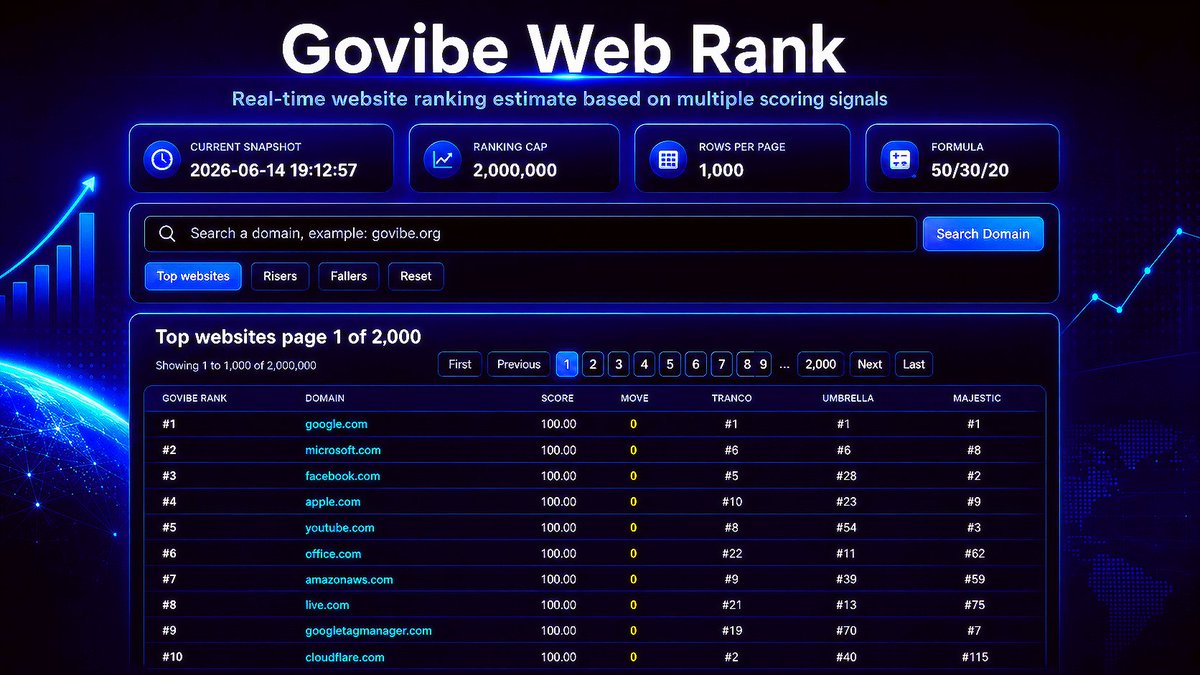The image size is (1200, 675).
Task: Click the MOVE column header
Action: [x=634, y=398]
